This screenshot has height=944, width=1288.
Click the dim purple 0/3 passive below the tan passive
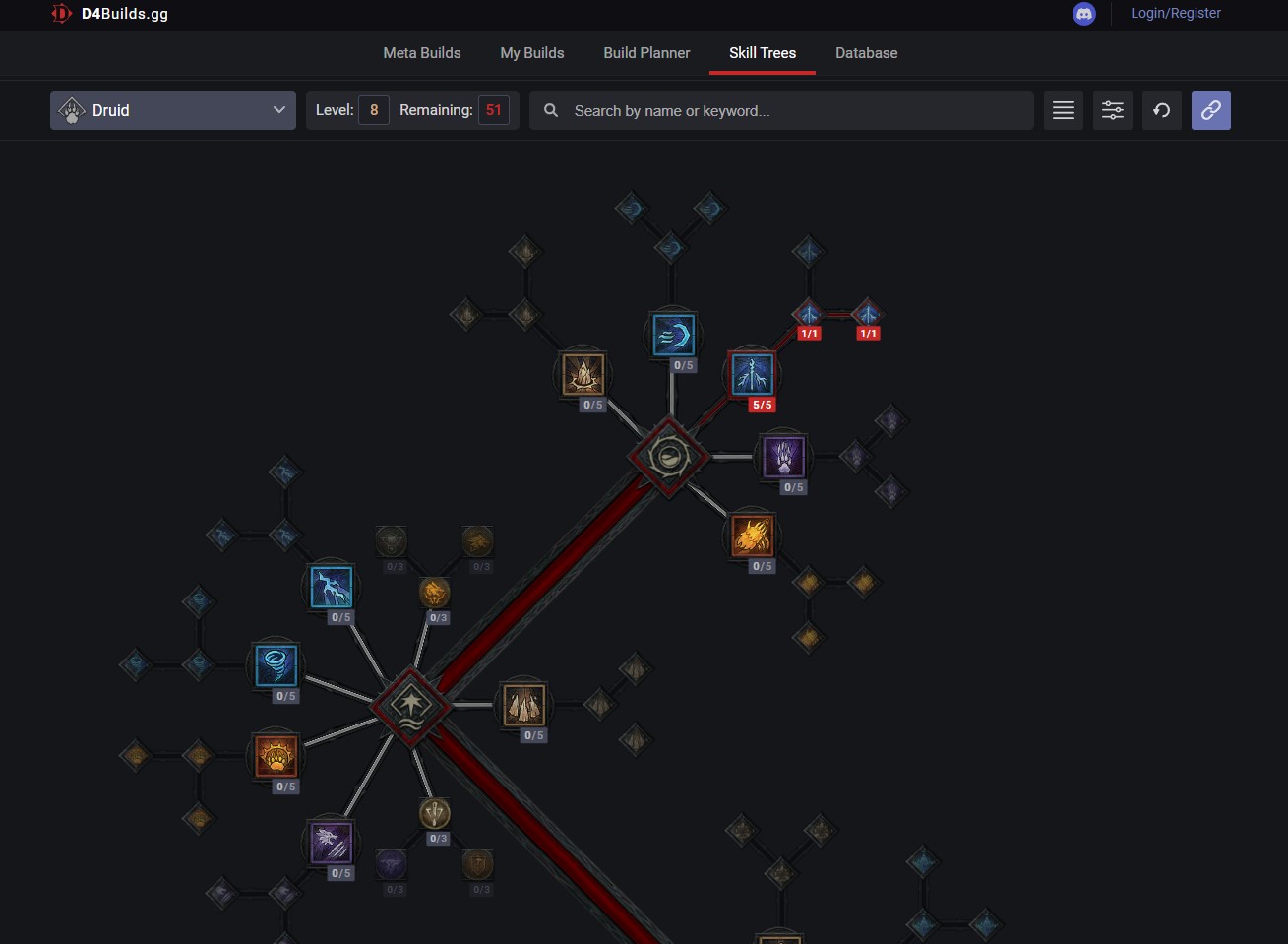391,863
